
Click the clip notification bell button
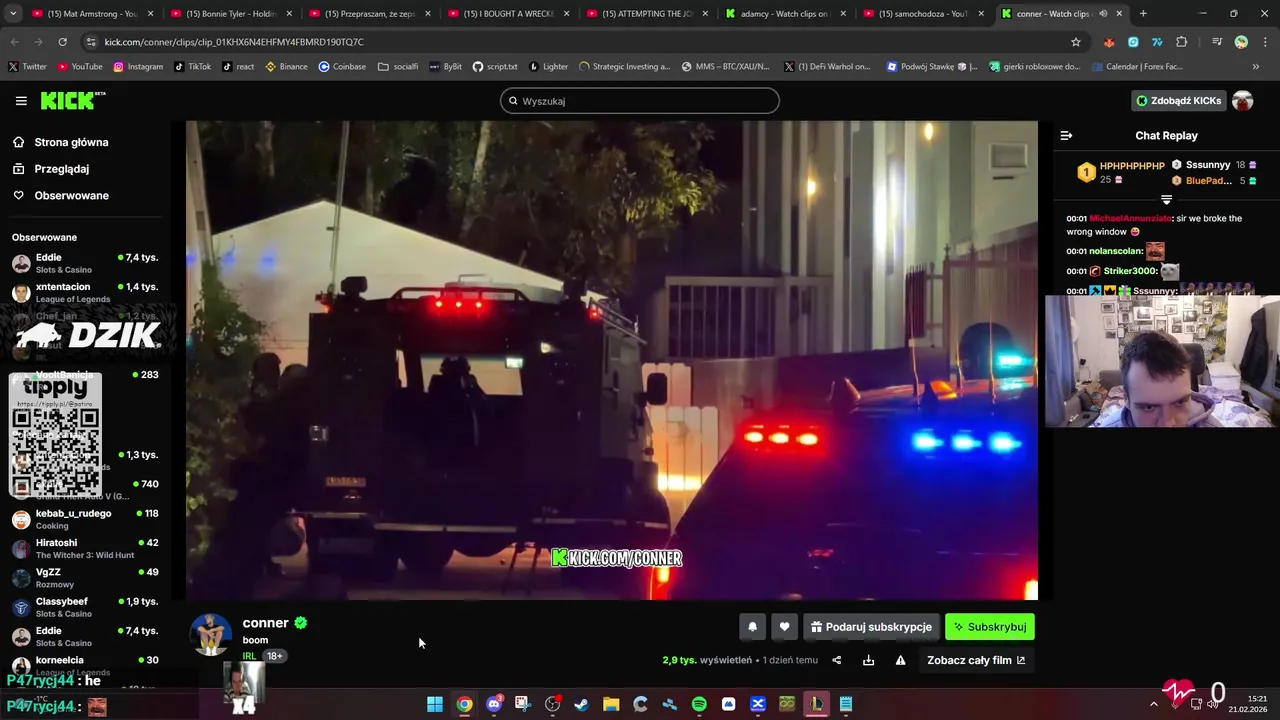tap(752, 627)
